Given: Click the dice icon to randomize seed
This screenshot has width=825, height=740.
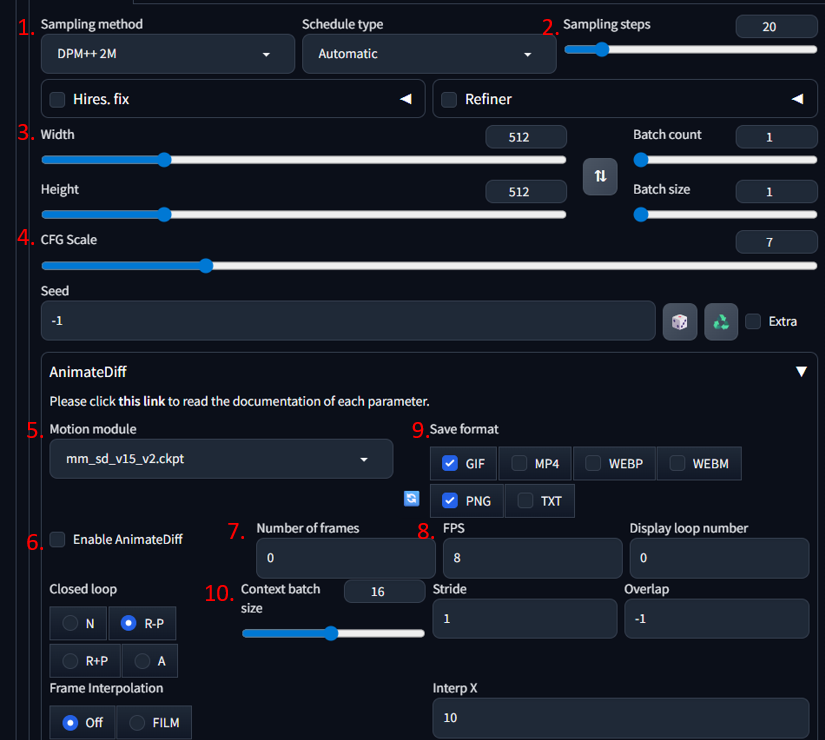Looking at the screenshot, I should click(680, 321).
